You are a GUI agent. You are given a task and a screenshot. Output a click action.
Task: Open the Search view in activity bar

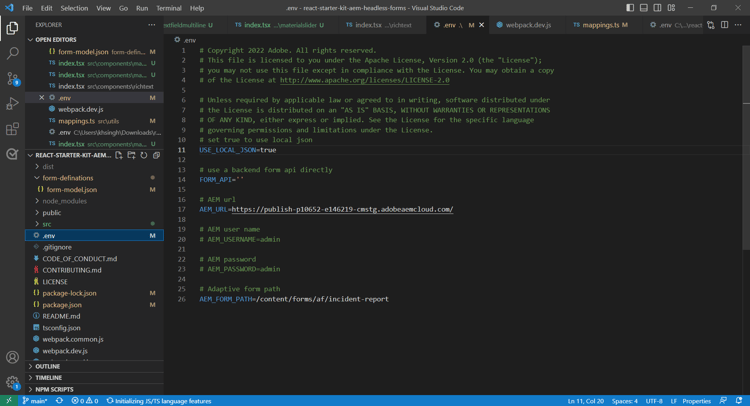tap(12, 53)
